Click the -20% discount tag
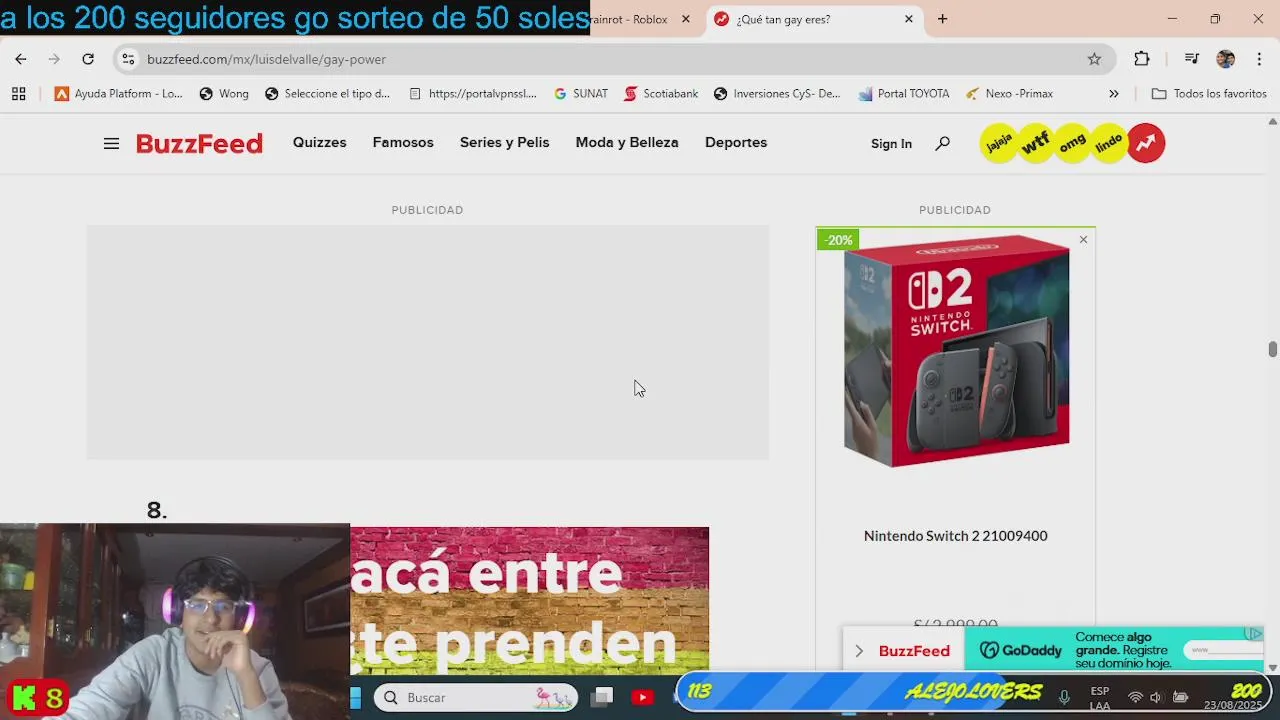This screenshot has width=1280, height=720. [x=838, y=240]
